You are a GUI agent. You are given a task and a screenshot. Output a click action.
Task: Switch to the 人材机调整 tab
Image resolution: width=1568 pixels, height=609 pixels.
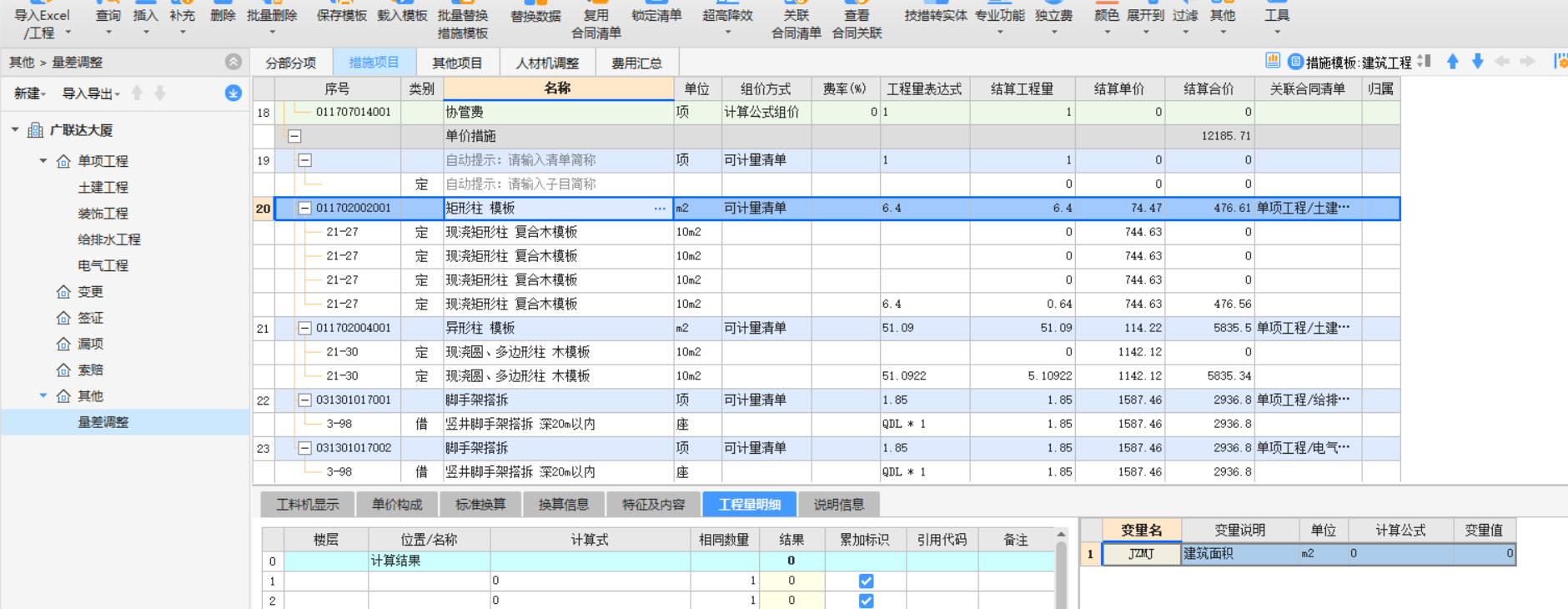point(547,63)
